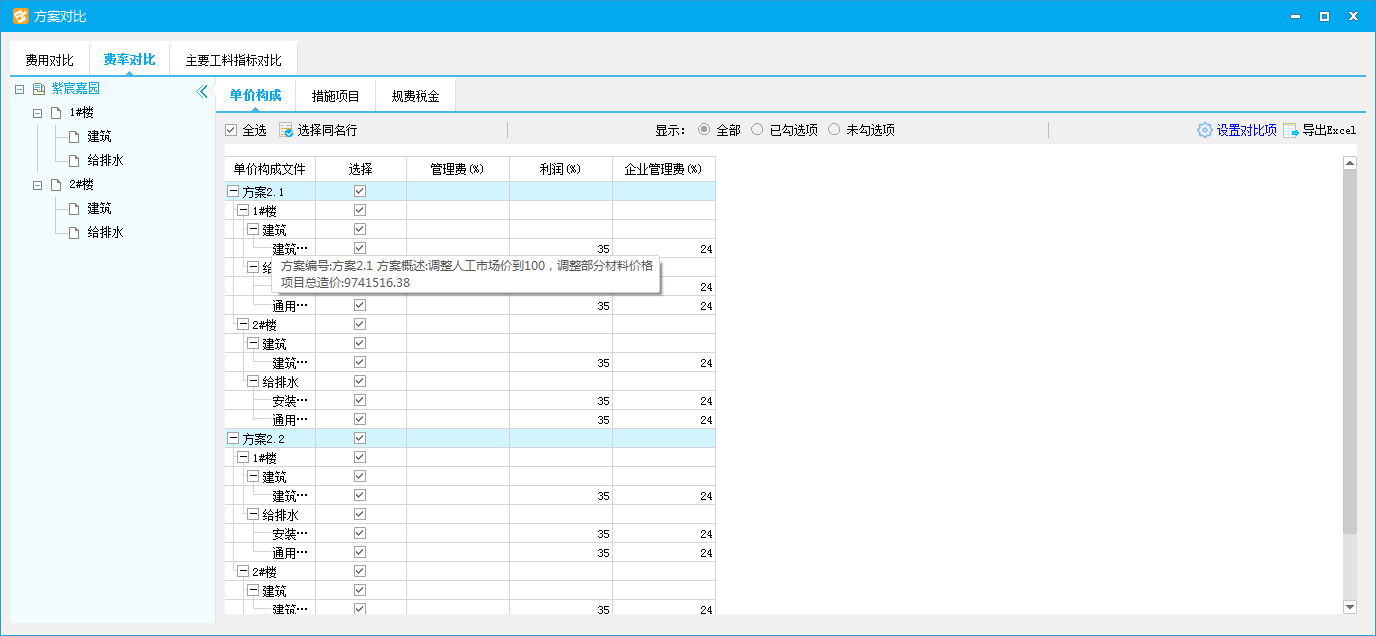This screenshot has height=636, width=1376.
Task: Select the 已勾选项 radio button
Action: 757,130
